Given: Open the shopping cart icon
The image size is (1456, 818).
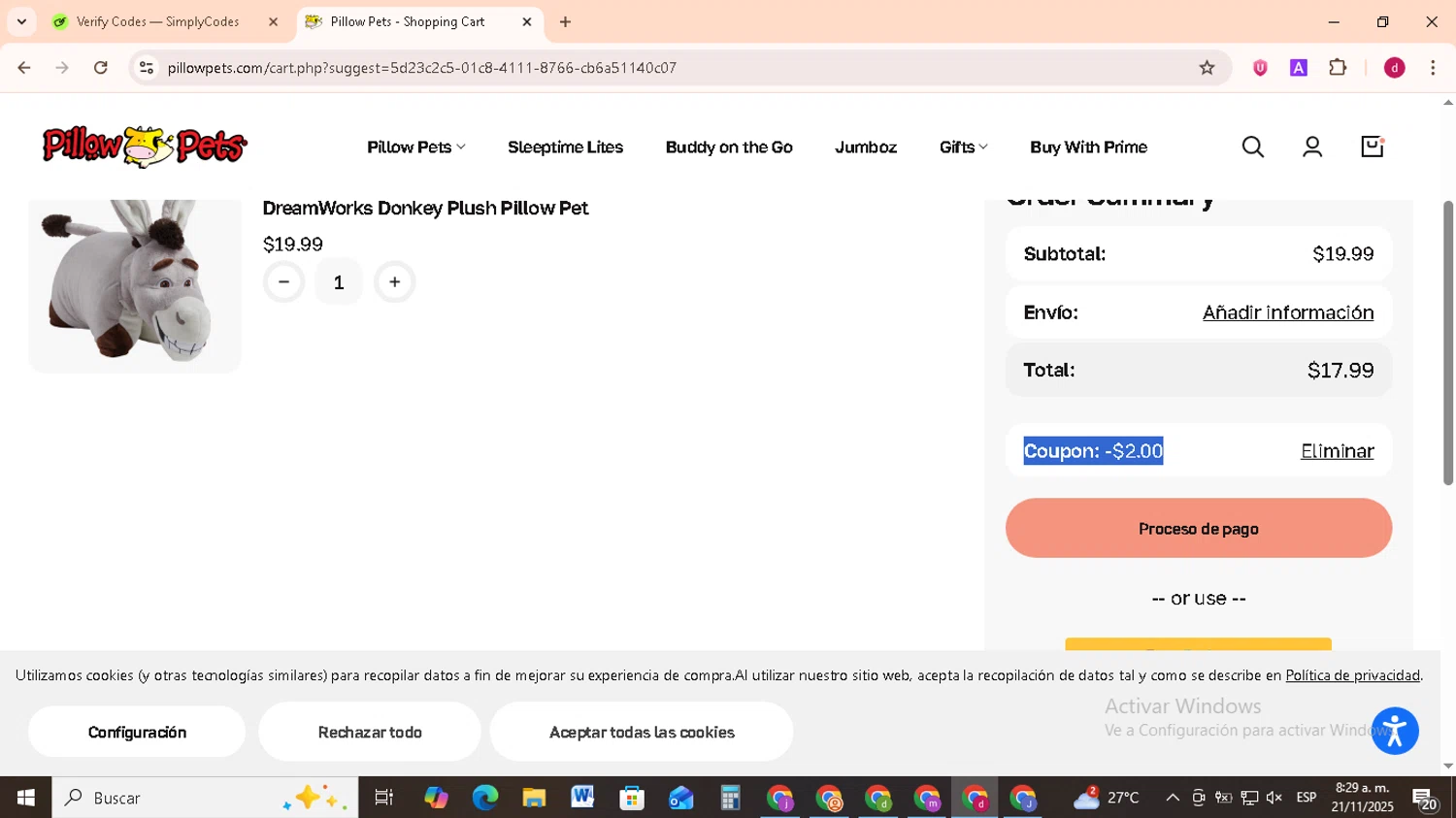Looking at the screenshot, I should click(x=1373, y=147).
